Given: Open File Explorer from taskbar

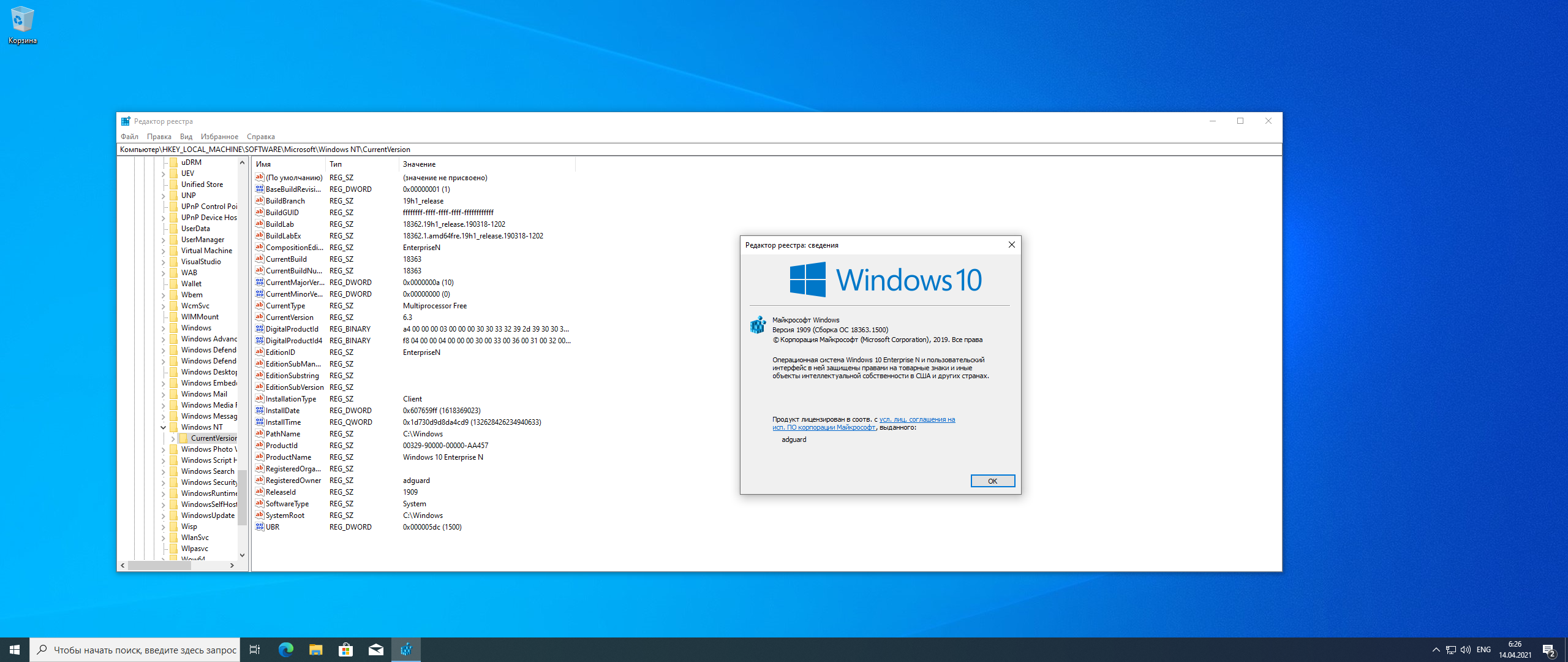Looking at the screenshot, I should [x=316, y=650].
